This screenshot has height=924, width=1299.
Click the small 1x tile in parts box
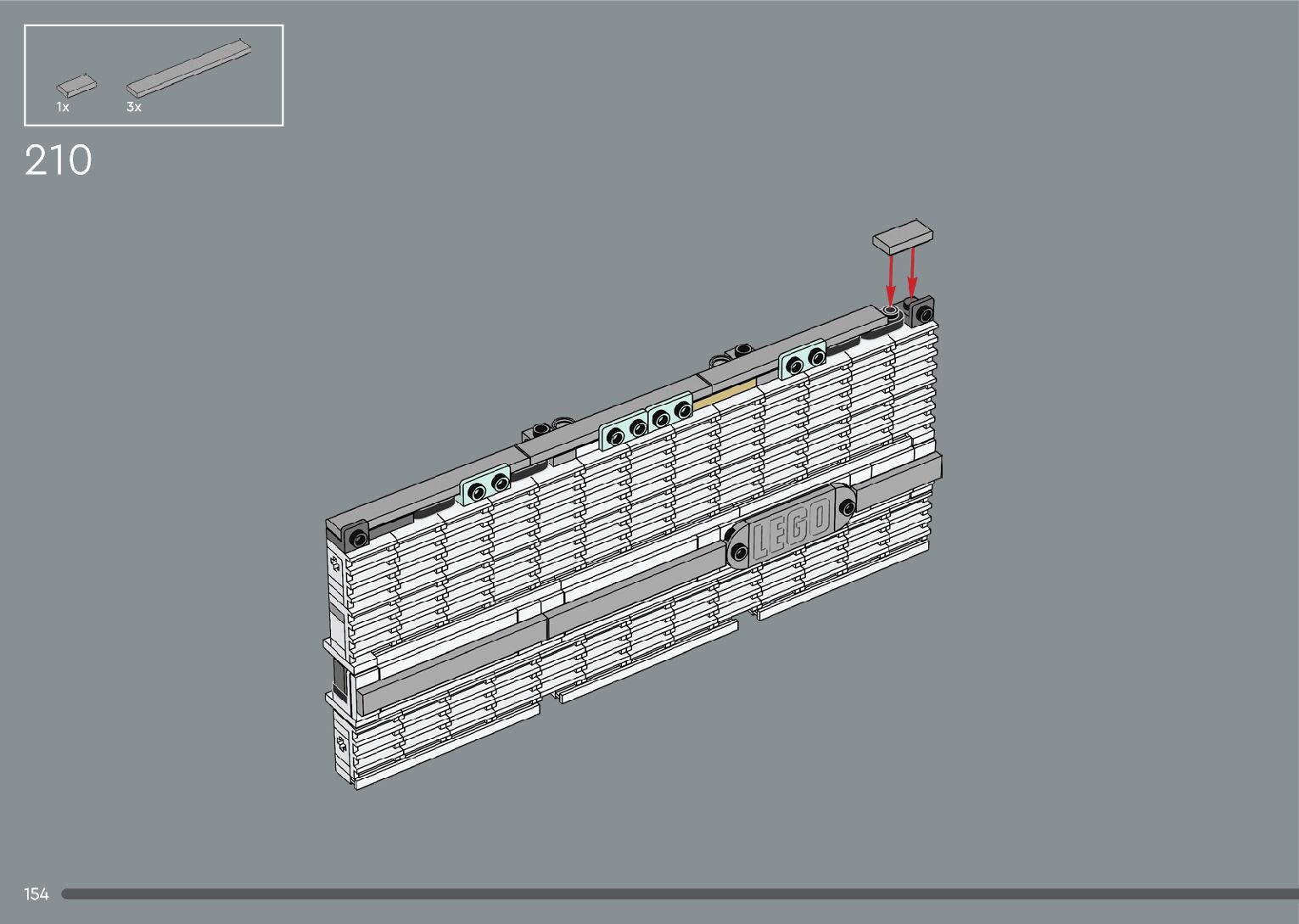point(76,85)
